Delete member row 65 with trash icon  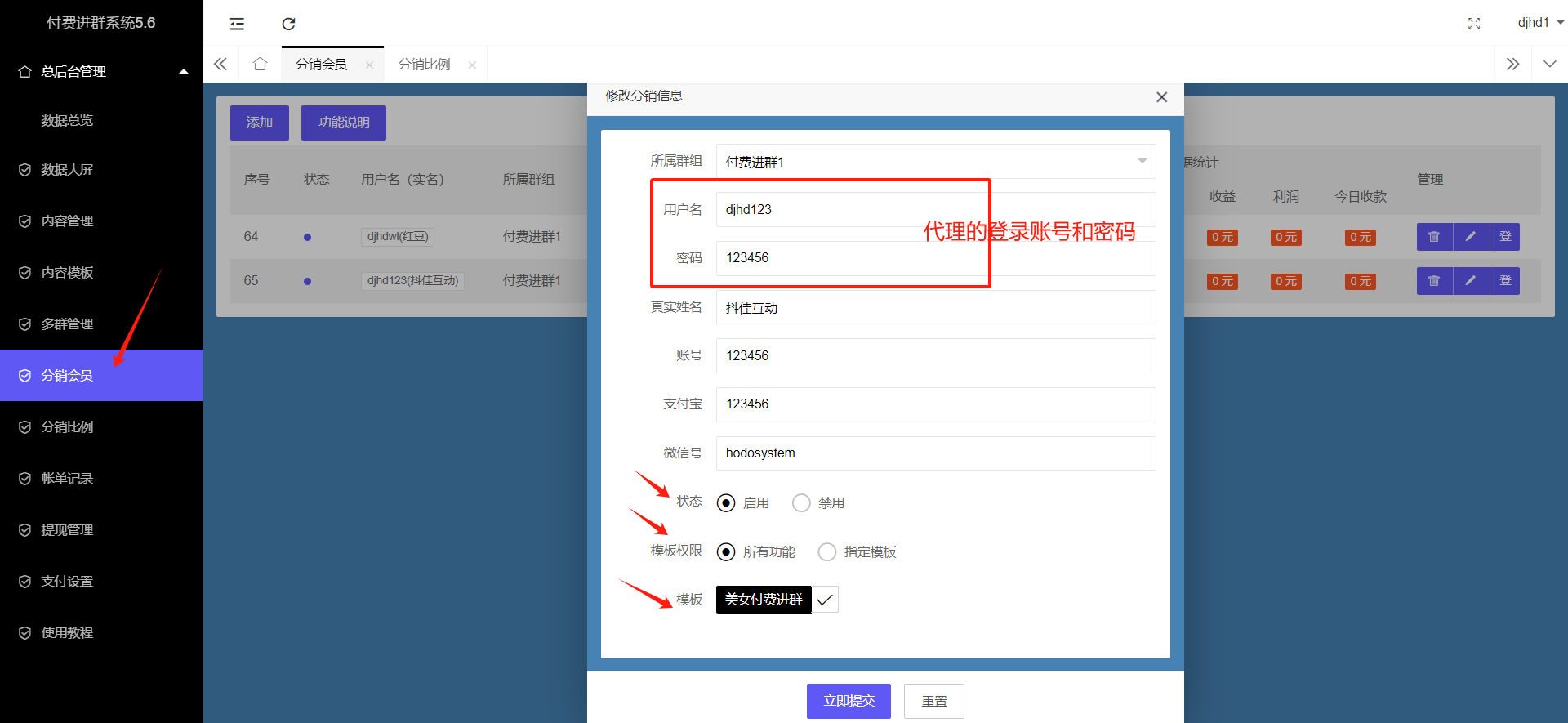[1434, 281]
